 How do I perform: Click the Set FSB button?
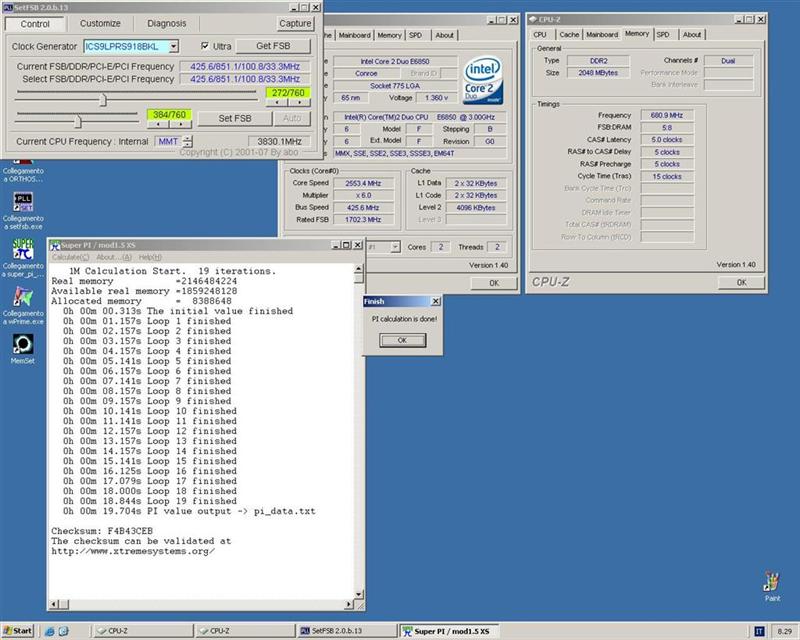tap(235, 118)
